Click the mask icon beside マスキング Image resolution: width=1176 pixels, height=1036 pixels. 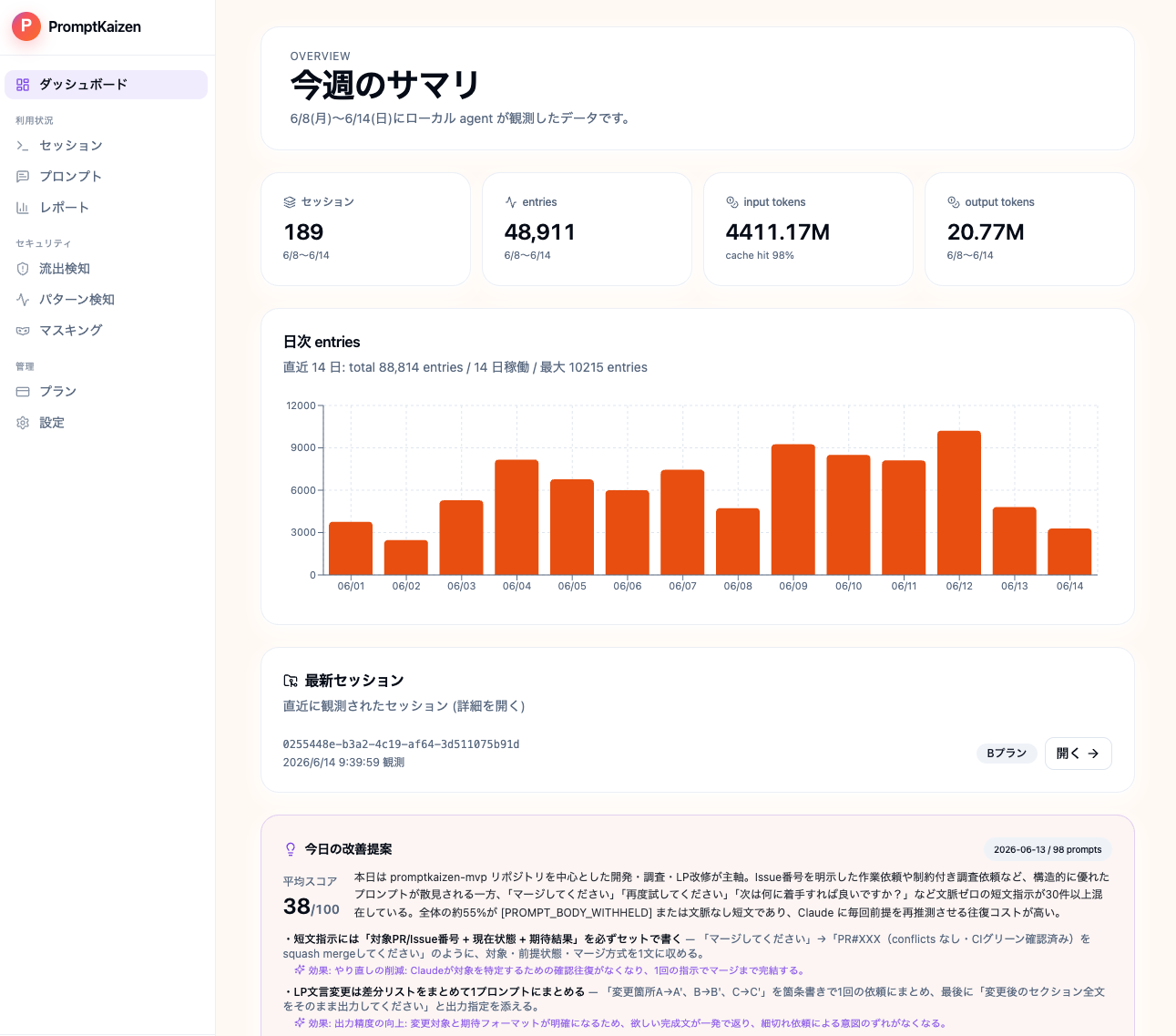point(23,331)
